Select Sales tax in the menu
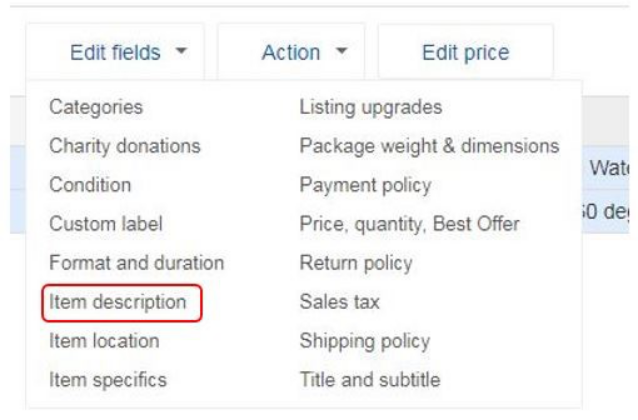 point(339,302)
